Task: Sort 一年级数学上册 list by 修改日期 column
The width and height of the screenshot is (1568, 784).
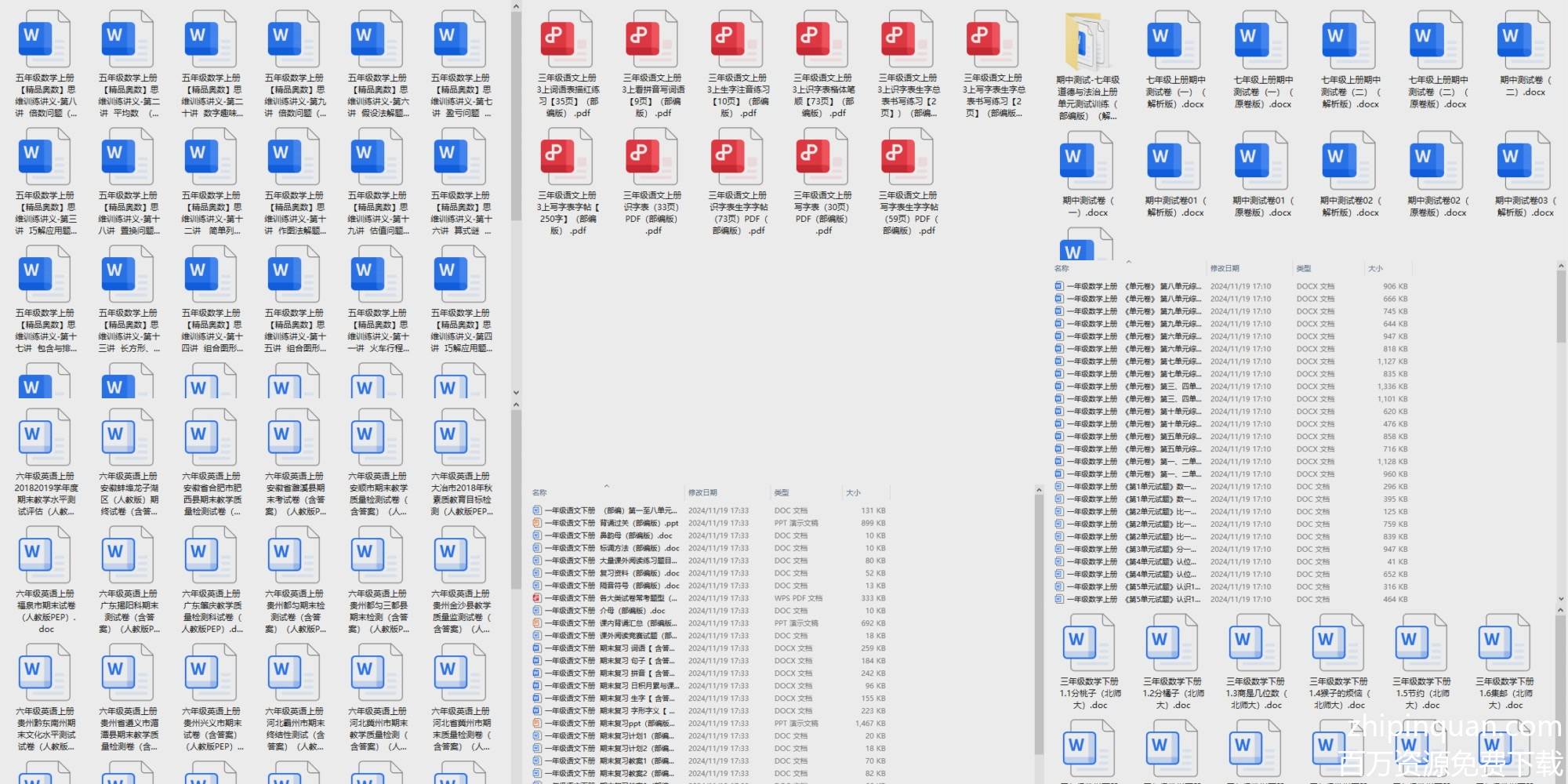Action: tap(1225, 268)
